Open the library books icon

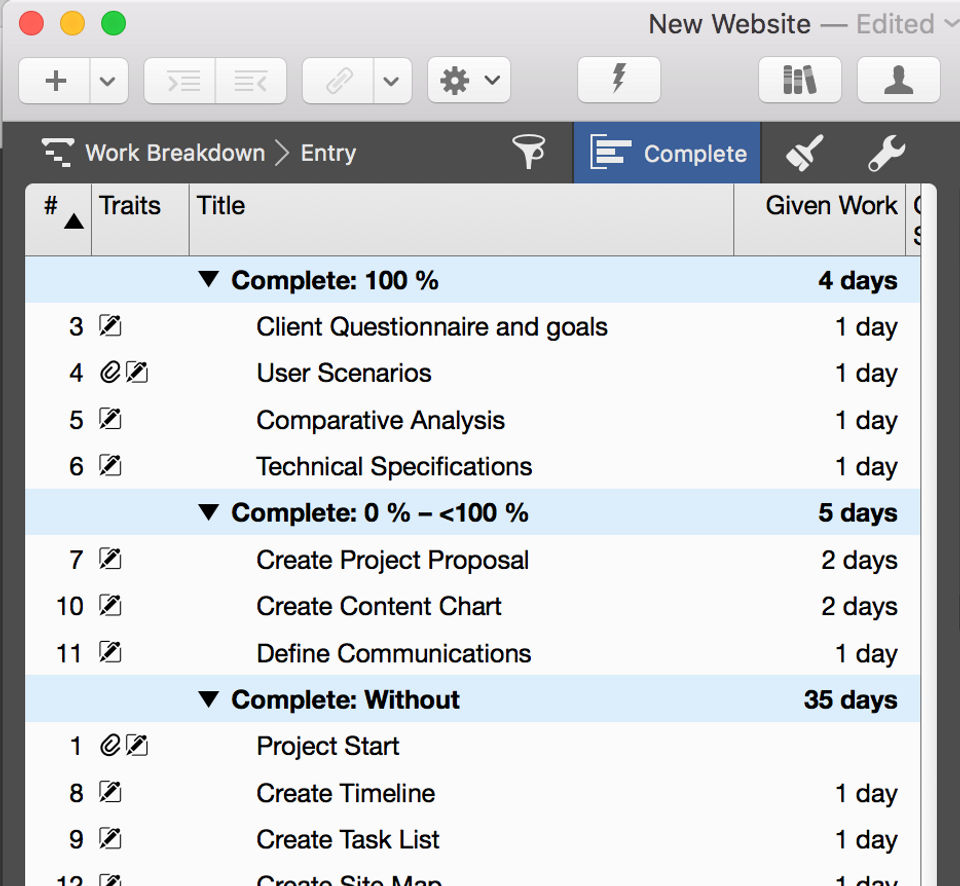click(799, 80)
